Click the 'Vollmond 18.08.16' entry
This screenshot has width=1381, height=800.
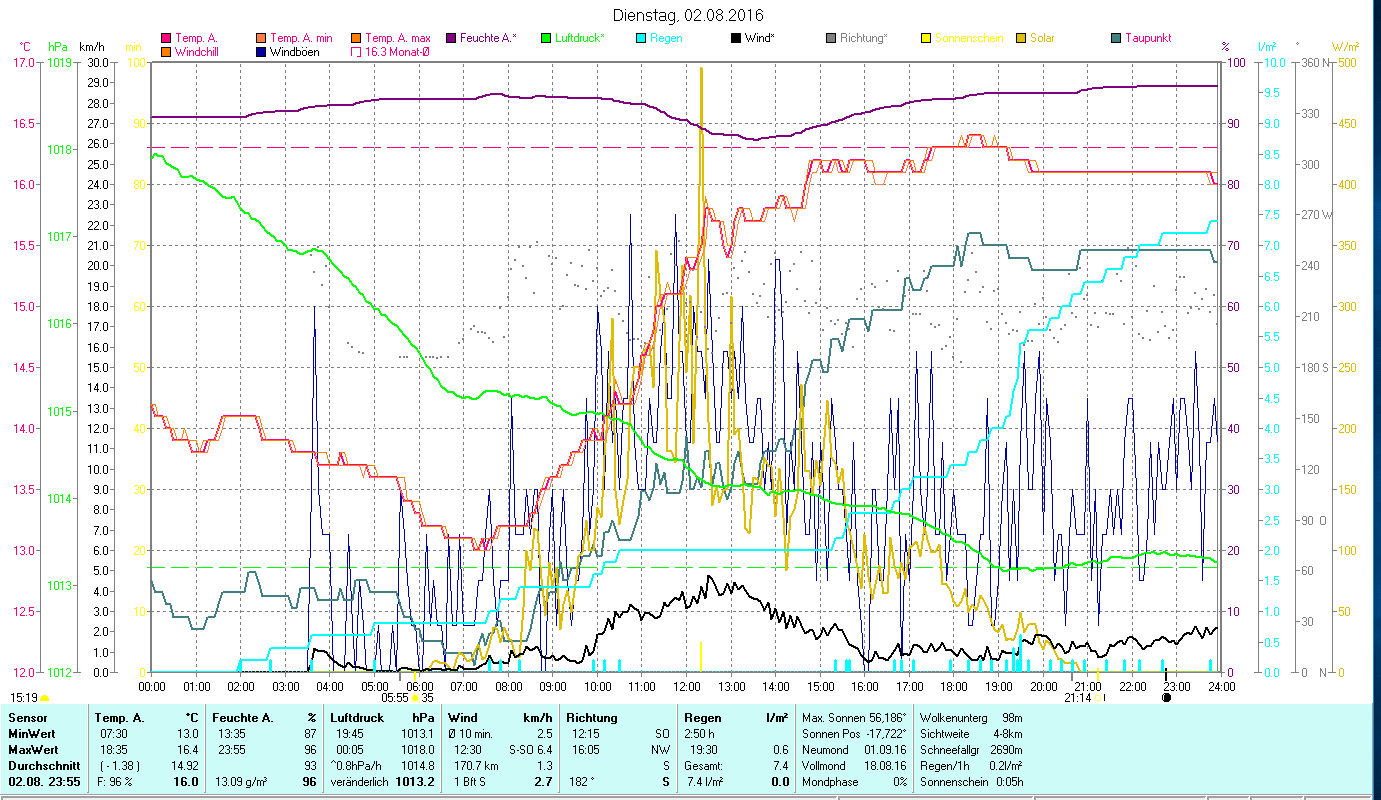[x=854, y=766]
